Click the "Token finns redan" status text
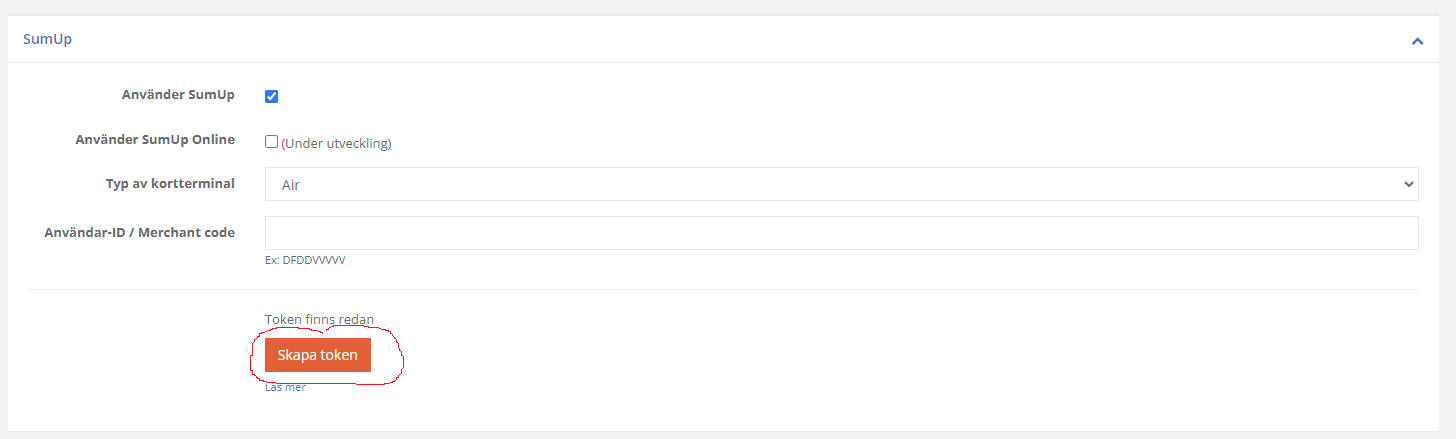This screenshot has width=1456, height=439. click(x=319, y=320)
